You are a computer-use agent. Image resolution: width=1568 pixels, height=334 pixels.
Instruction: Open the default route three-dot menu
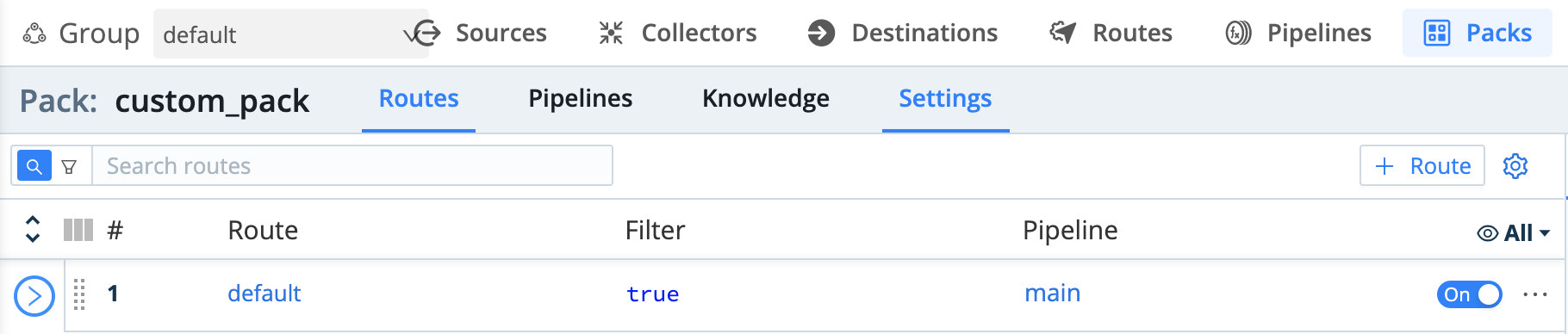[x=1535, y=294]
